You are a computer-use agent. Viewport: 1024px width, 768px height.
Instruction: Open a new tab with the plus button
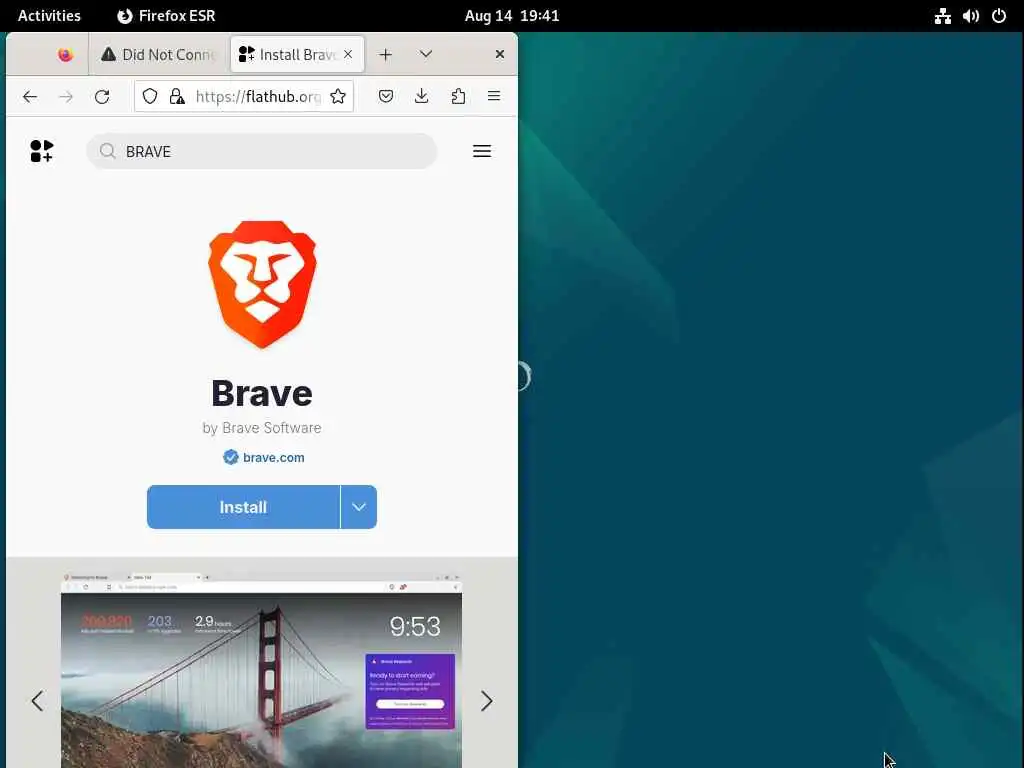point(385,55)
